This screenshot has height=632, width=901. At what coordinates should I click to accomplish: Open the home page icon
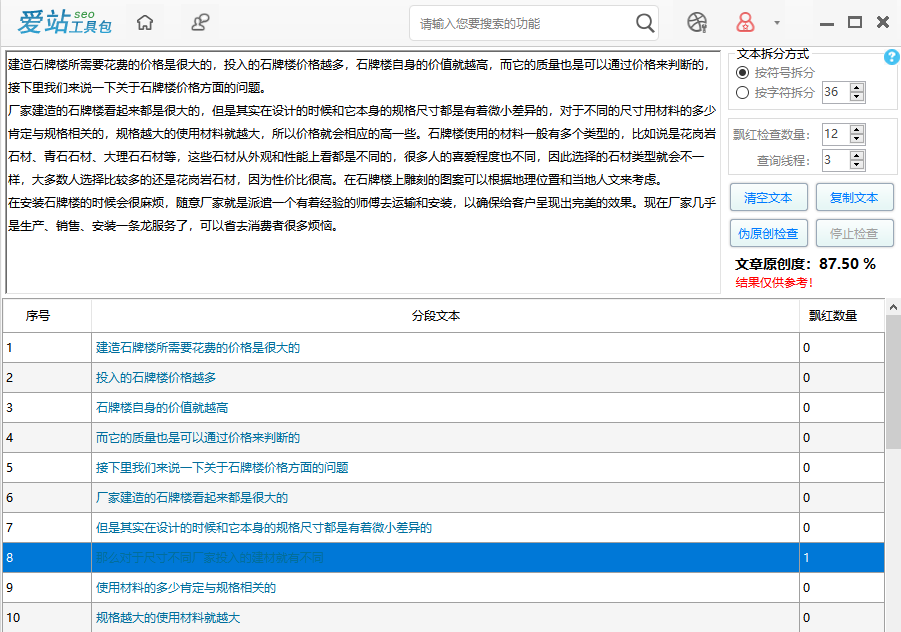(x=145, y=23)
